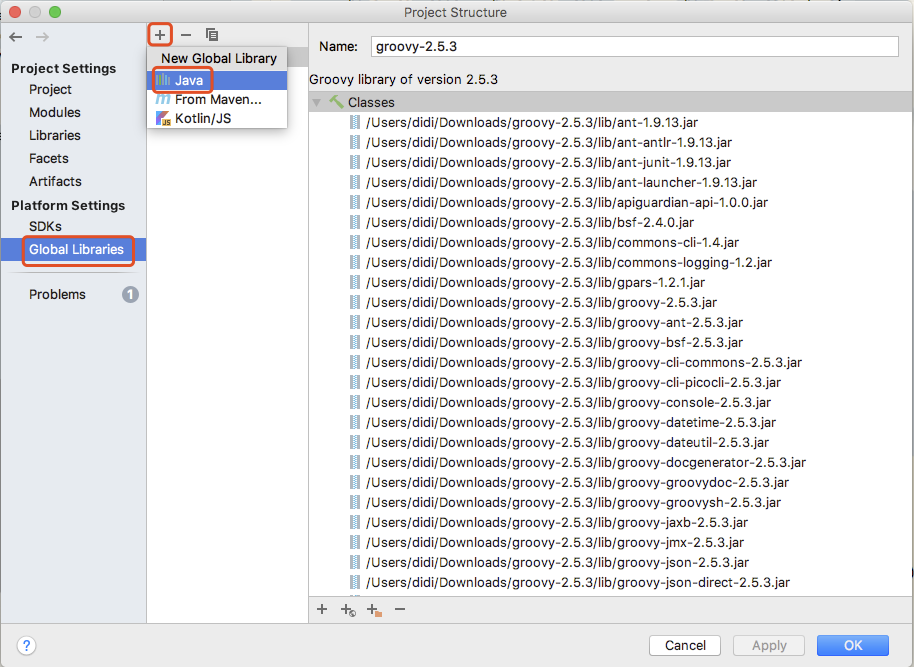
Task: Click the Cancel button
Action: tap(685, 645)
